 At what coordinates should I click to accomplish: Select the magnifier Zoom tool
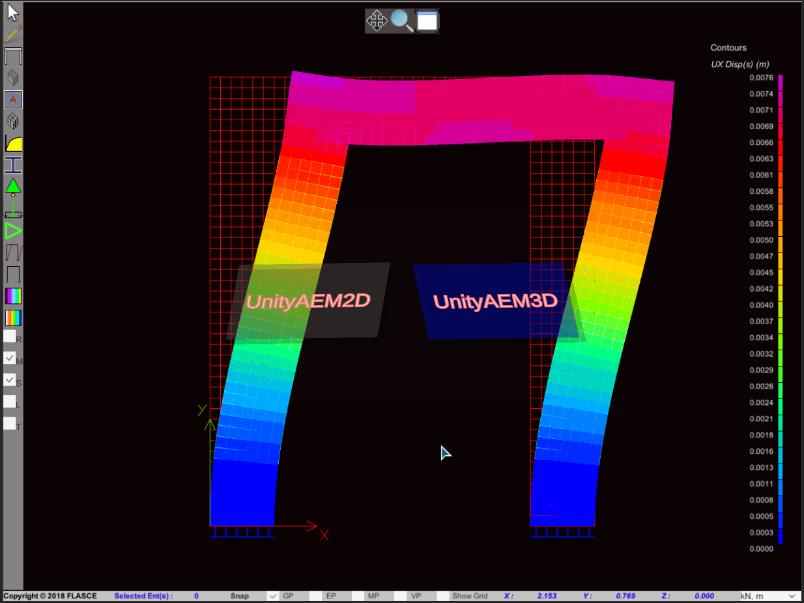pyautogui.click(x=402, y=20)
